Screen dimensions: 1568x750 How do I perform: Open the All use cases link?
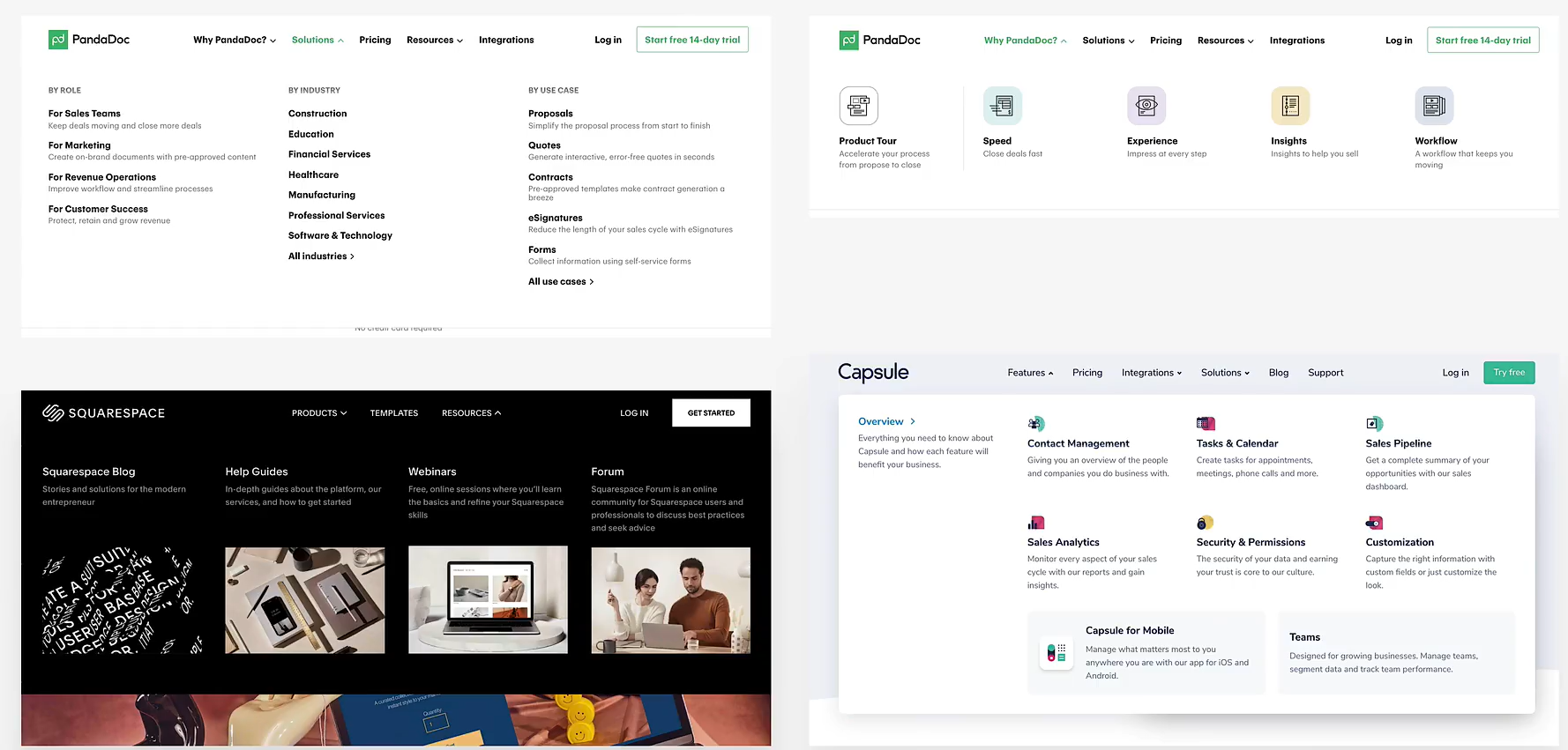[561, 282]
